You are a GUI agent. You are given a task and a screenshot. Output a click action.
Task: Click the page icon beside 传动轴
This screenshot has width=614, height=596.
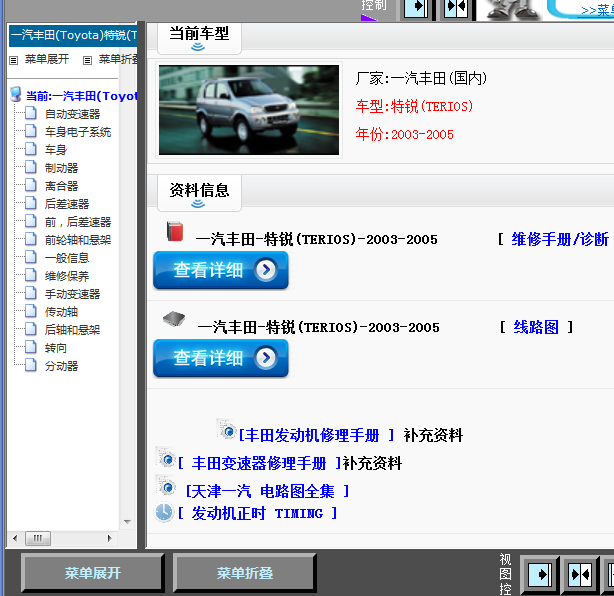click(x=31, y=311)
